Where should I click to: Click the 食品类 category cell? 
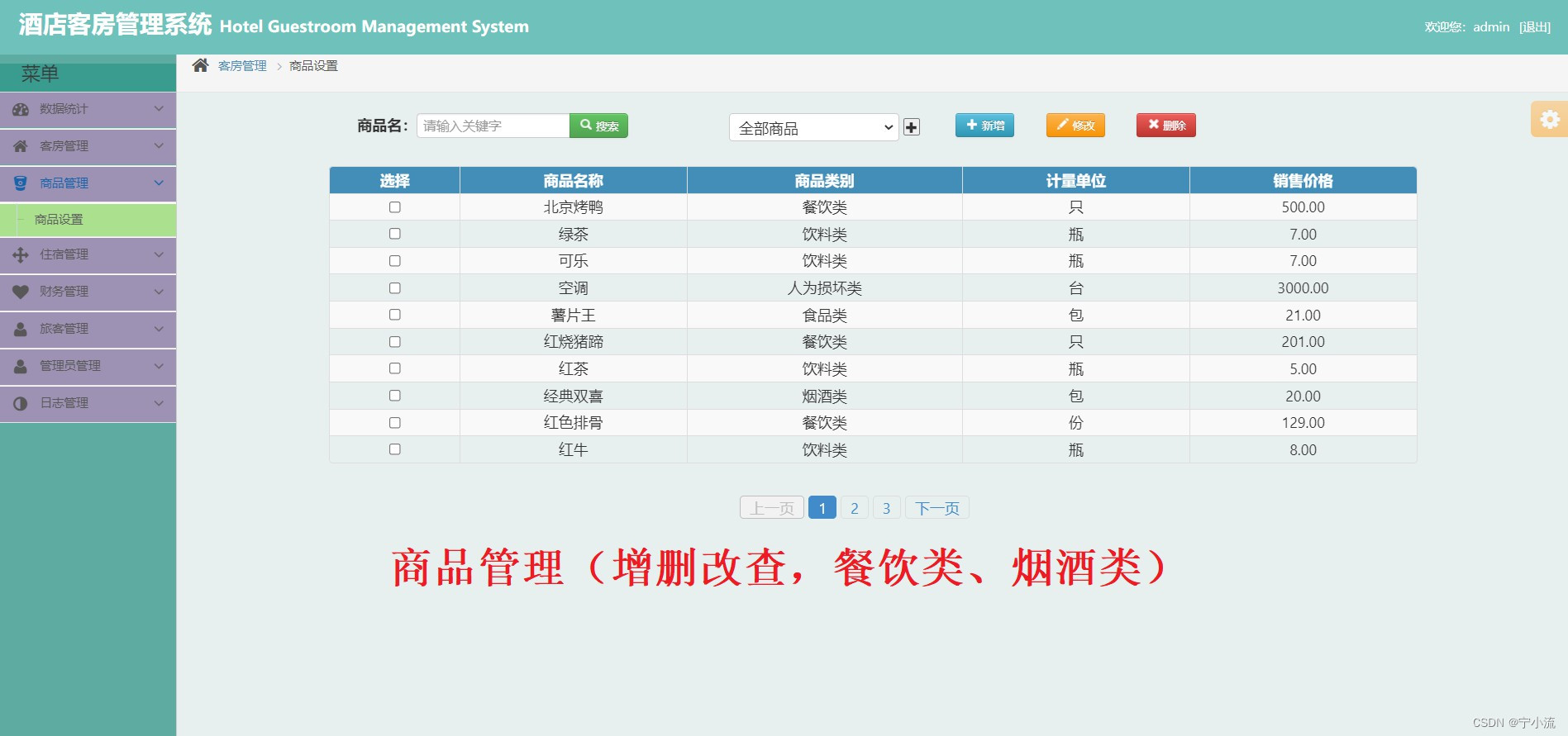click(825, 316)
